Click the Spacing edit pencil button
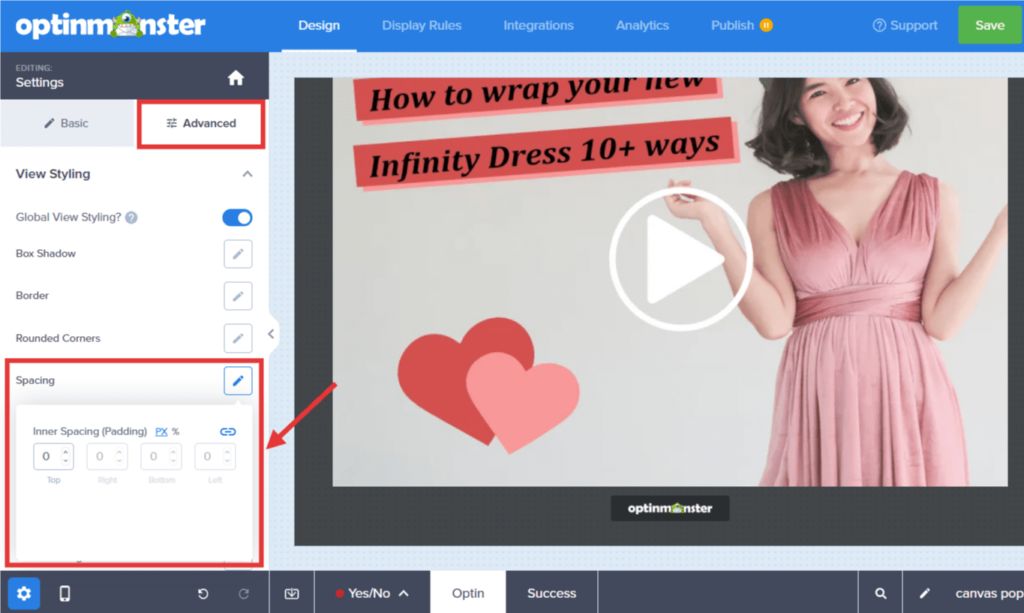This screenshot has width=1024, height=613. tap(238, 381)
